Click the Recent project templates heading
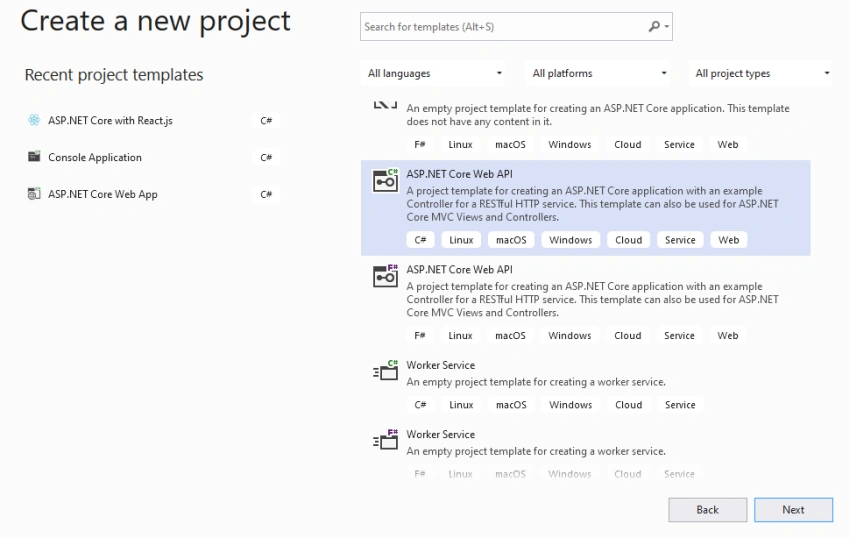 (x=114, y=75)
